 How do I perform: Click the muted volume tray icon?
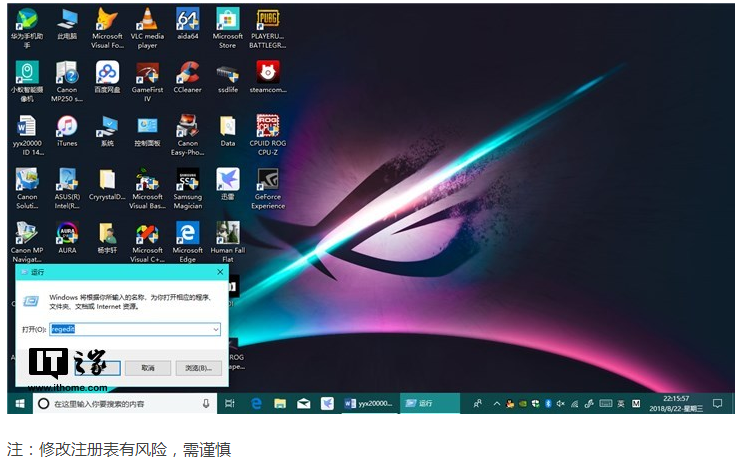point(560,404)
